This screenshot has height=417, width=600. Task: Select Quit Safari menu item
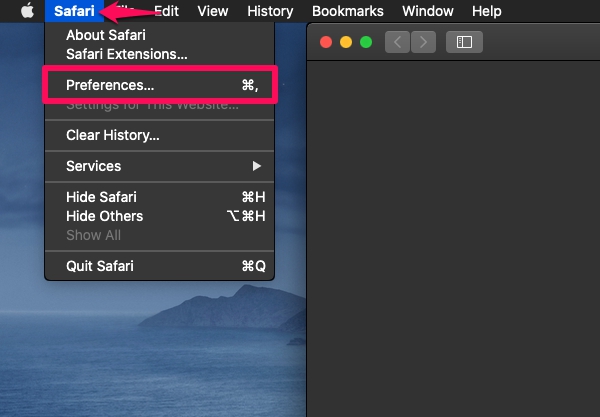coord(99,266)
